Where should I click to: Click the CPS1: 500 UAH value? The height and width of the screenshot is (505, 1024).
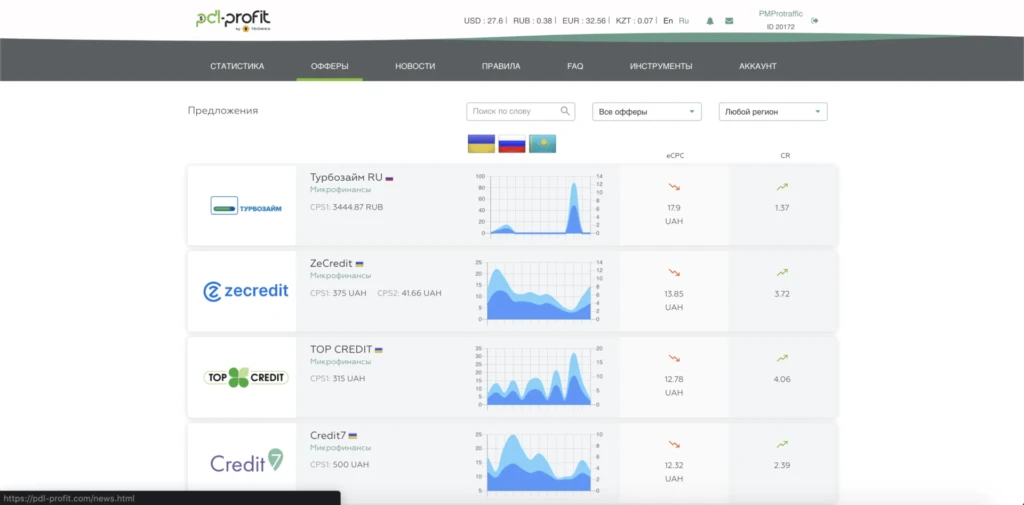coord(340,465)
